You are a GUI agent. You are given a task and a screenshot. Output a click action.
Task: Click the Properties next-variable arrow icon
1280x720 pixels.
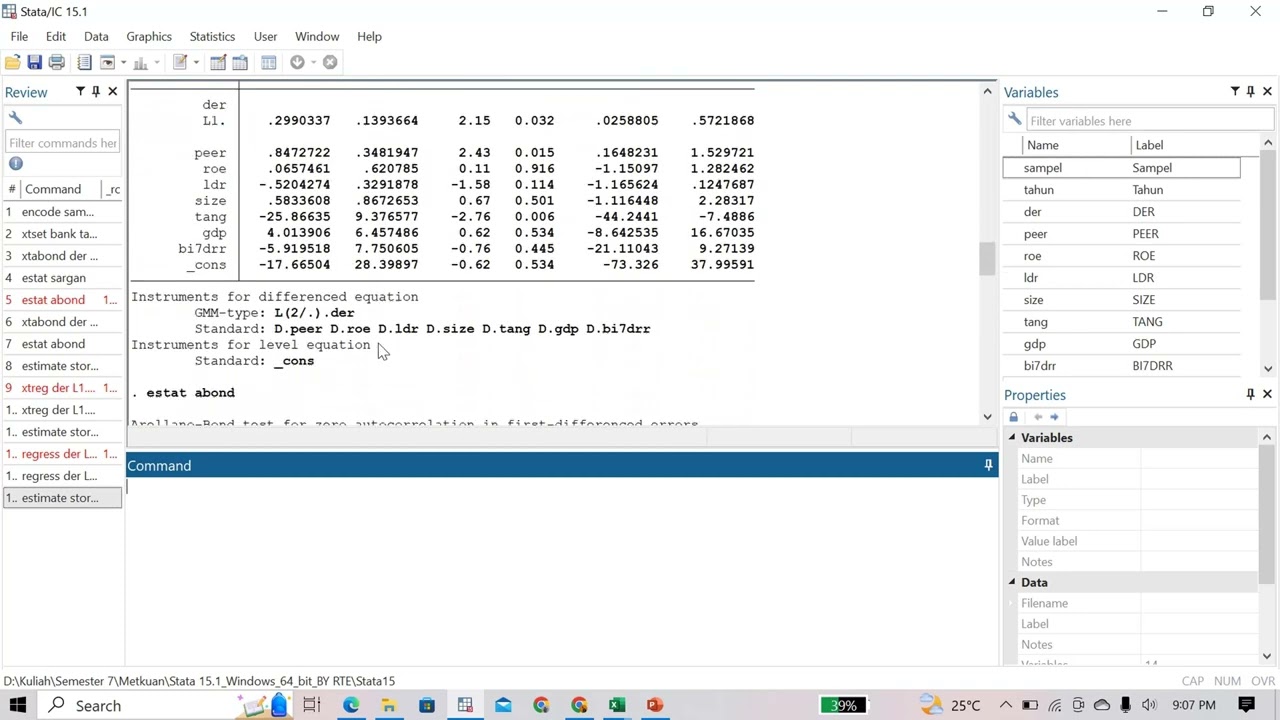pyautogui.click(x=1054, y=417)
